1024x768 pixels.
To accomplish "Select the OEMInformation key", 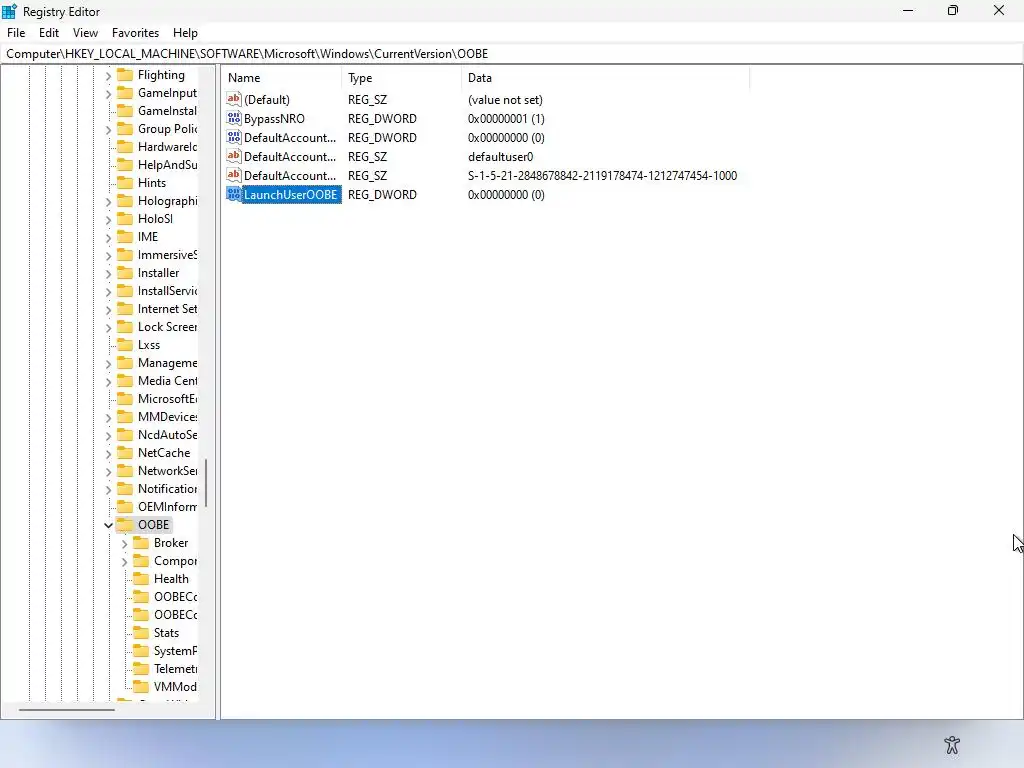I will [x=167, y=507].
